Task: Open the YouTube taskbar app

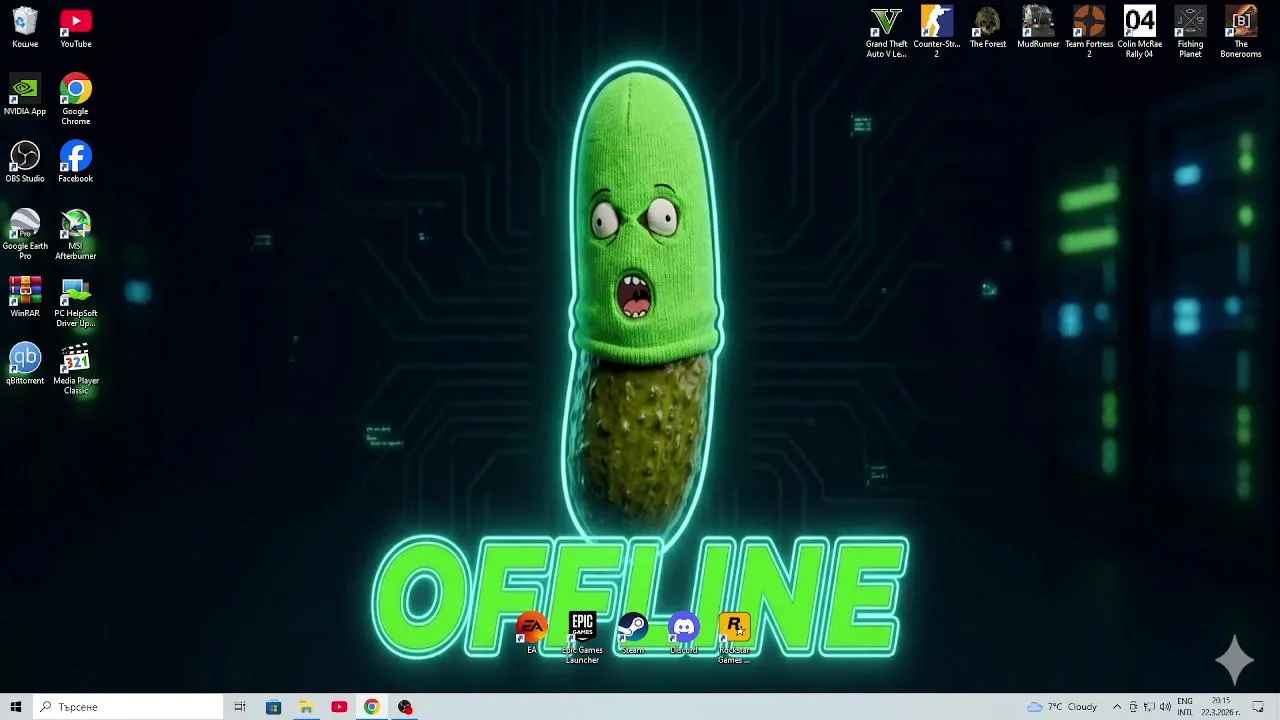Action: pos(339,707)
